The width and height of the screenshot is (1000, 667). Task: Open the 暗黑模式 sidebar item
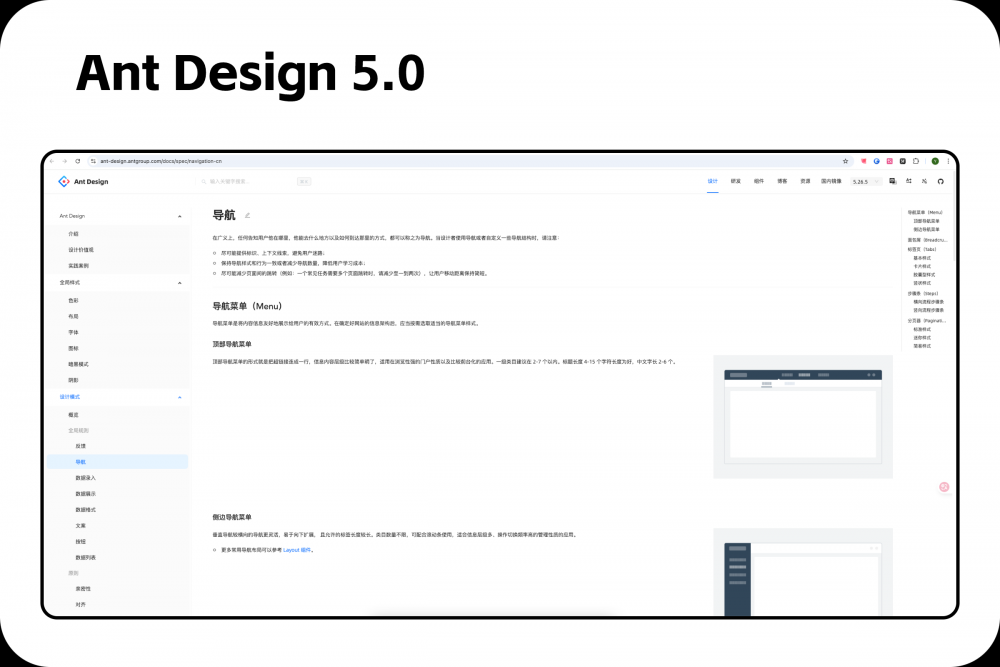pyautogui.click(x=78, y=365)
